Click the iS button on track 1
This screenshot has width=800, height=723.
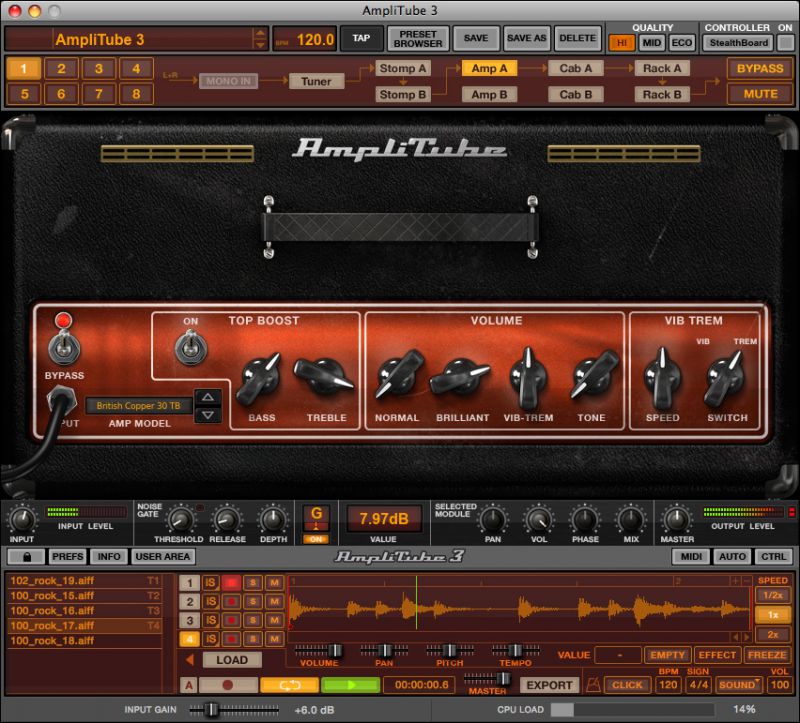[x=210, y=583]
